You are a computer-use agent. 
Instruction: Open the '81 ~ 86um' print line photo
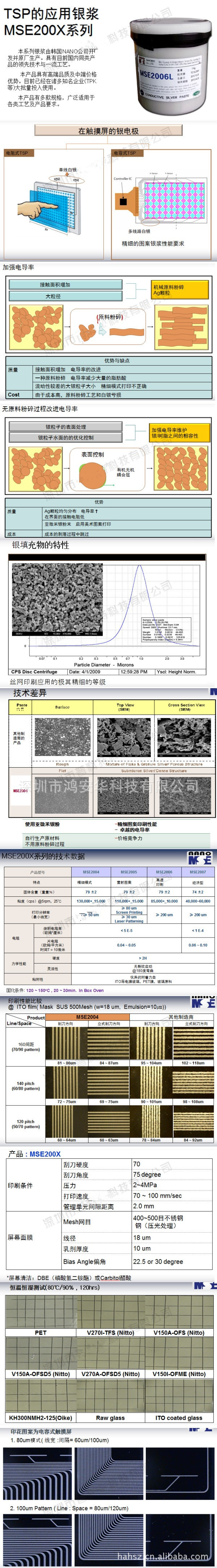(67, 1043)
